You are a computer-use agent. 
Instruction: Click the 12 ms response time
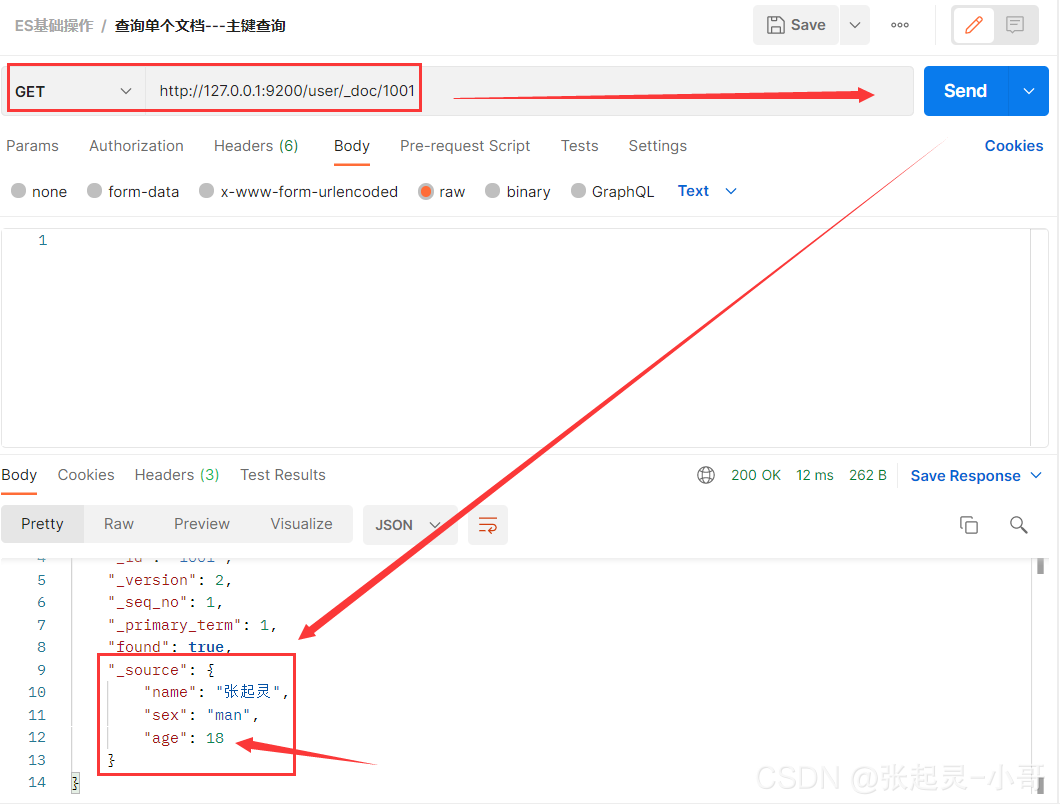coord(815,475)
